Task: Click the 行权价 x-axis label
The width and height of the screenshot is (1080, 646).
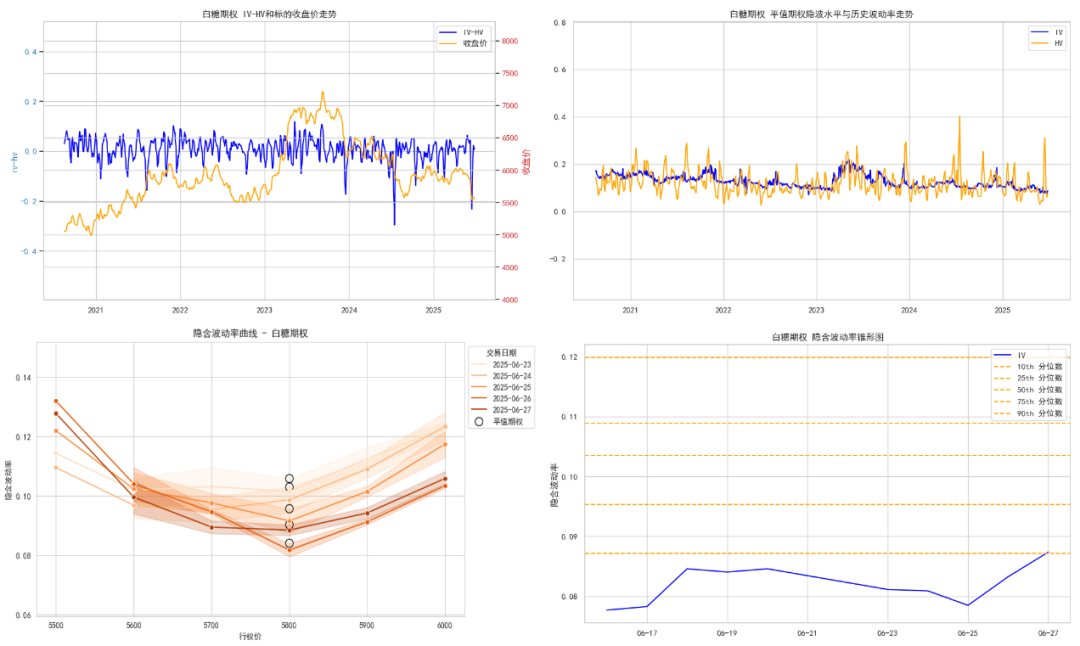Action: pos(250,636)
